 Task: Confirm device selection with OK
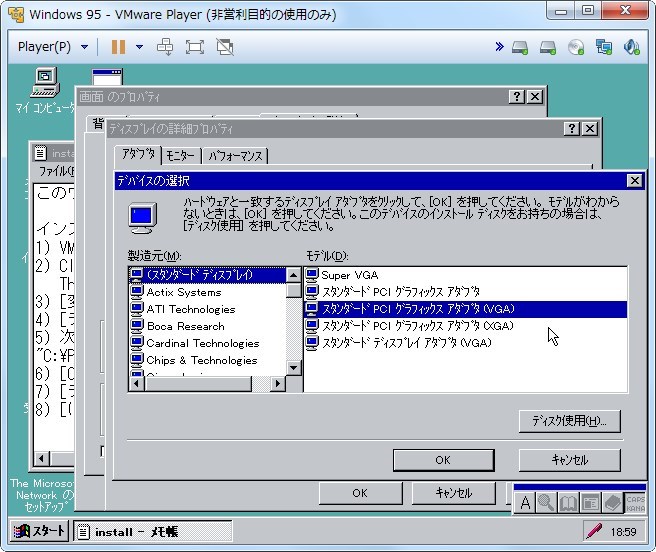[443, 460]
